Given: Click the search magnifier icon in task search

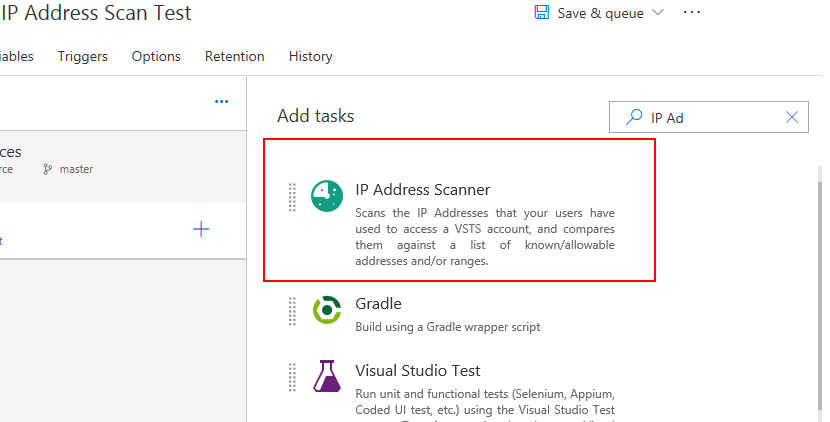Looking at the screenshot, I should (x=634, y=117).
